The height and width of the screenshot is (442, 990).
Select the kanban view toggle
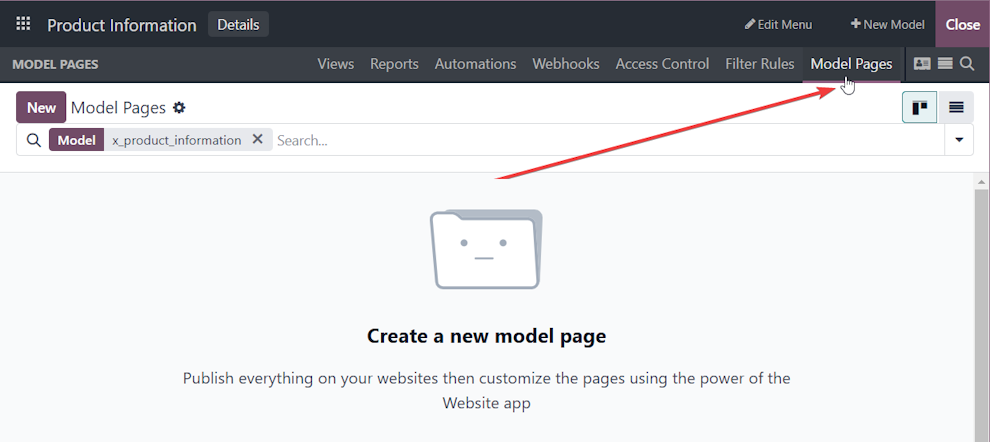[x=919, y=108]
